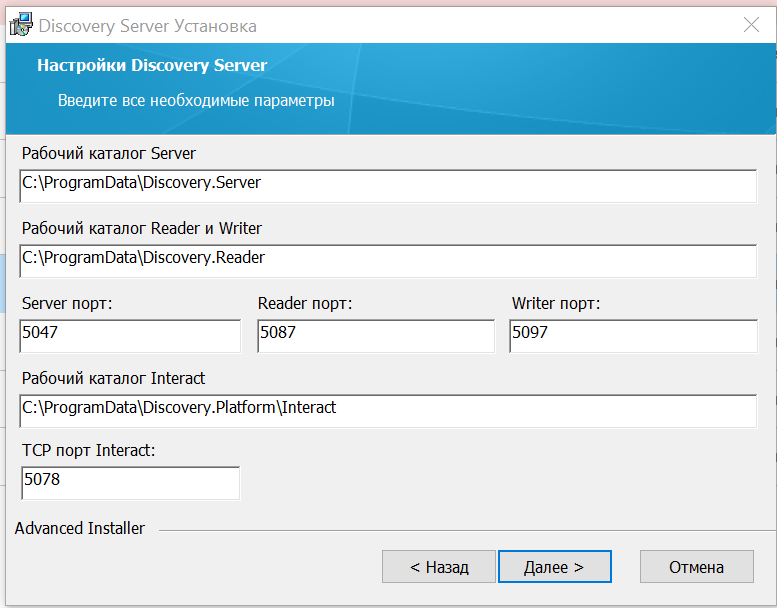Click the 'Advanced Installer' footer text

(80, 528)
